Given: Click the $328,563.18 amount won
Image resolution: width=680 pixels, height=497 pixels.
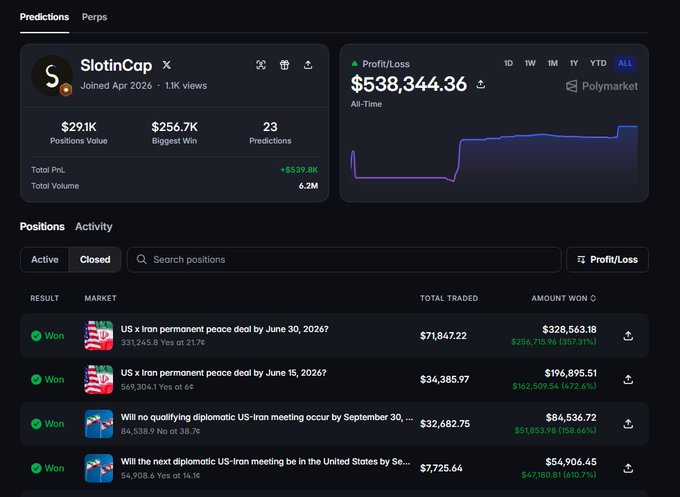Looking at the screenshot, I should tap(569, 330).
